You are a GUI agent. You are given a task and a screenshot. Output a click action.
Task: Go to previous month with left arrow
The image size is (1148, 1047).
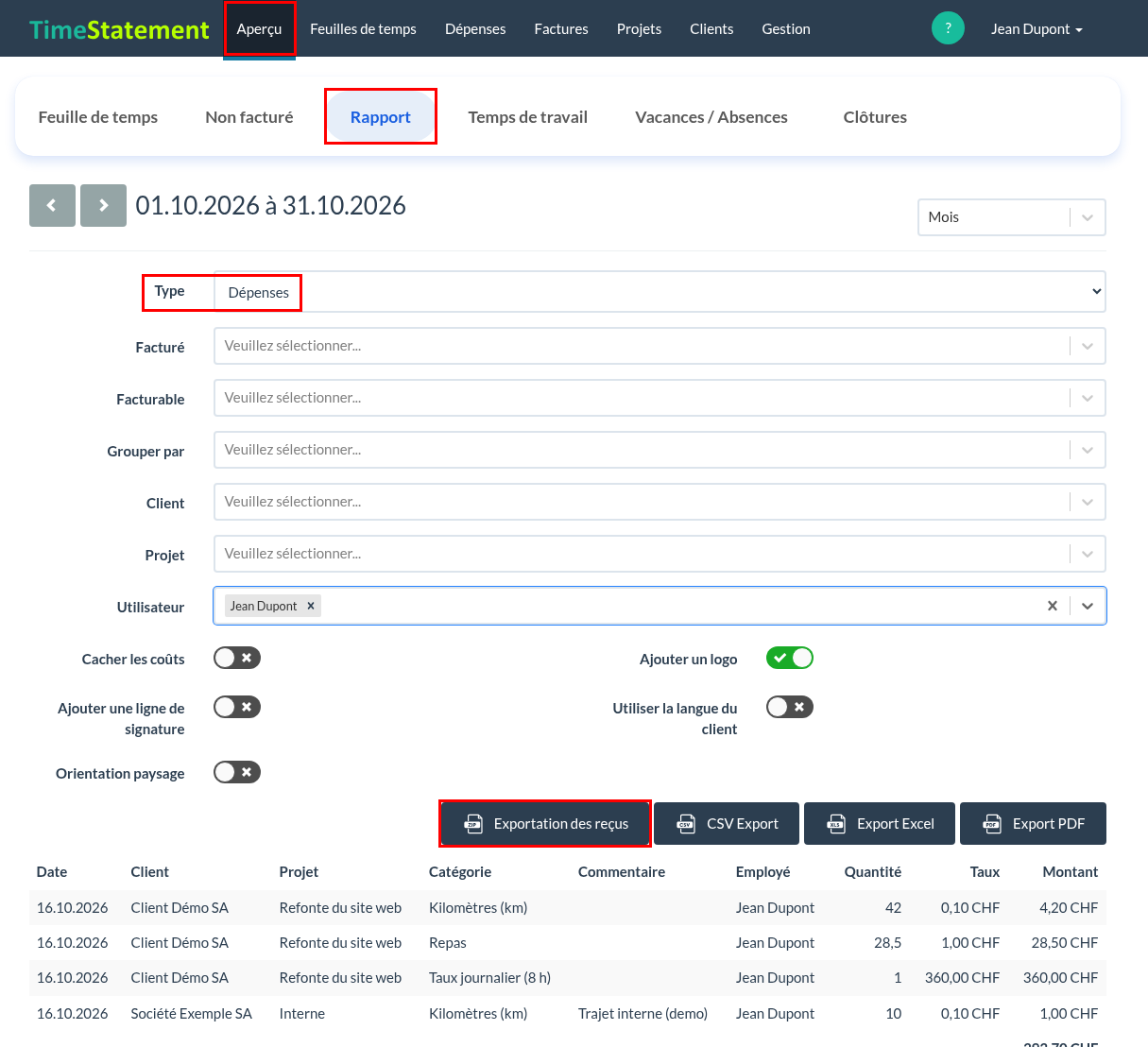[52, 205]
